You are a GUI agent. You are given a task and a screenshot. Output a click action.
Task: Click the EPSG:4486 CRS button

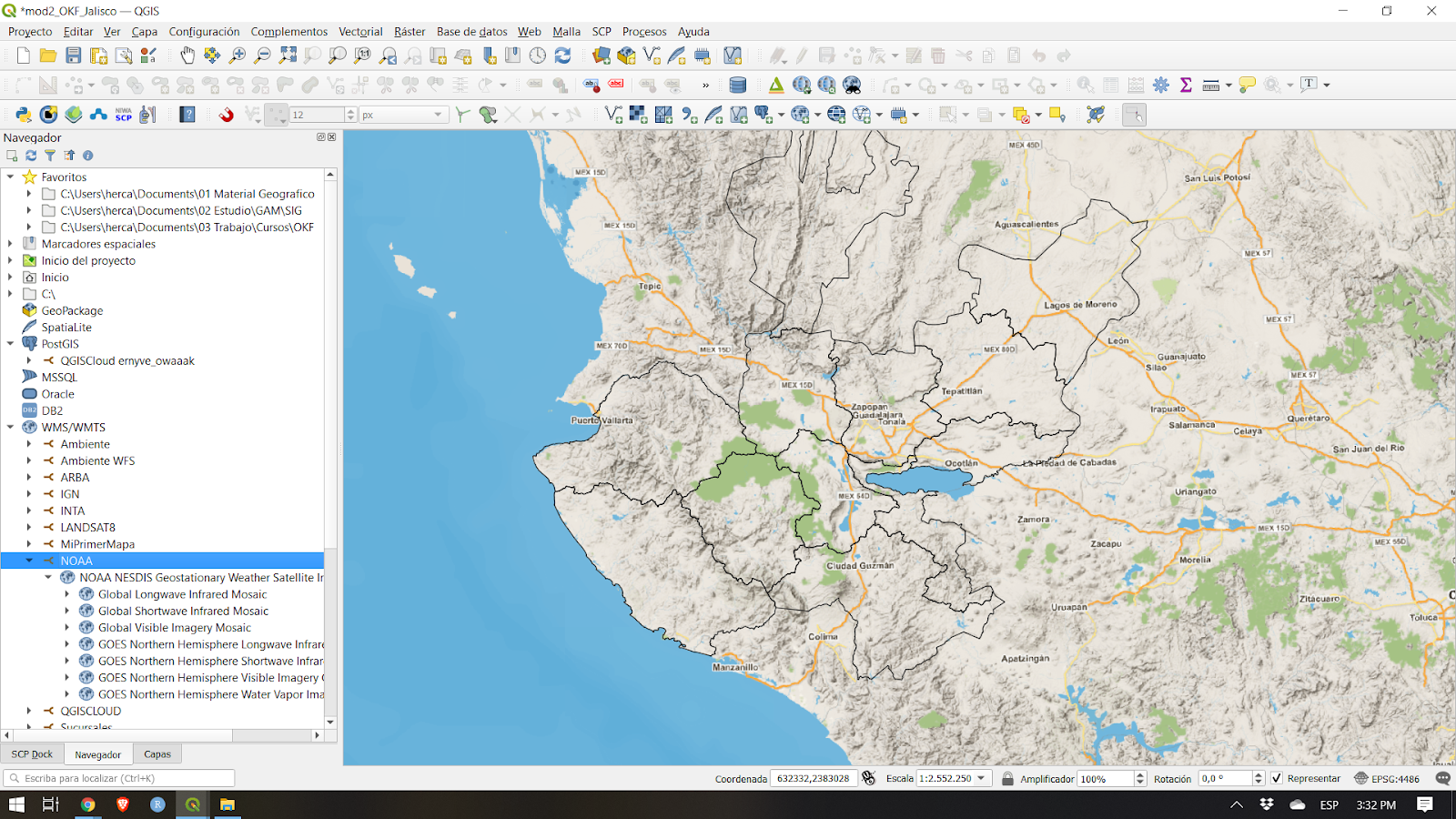(x=1387, y=778)
